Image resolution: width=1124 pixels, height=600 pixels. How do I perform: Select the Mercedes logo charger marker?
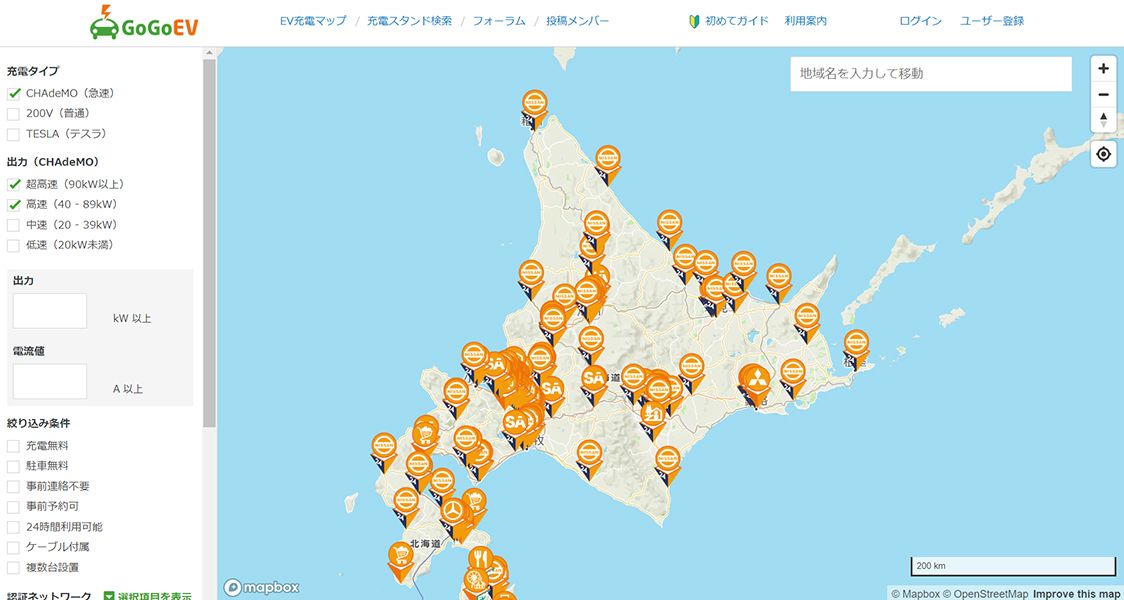(x=455, y=511)
